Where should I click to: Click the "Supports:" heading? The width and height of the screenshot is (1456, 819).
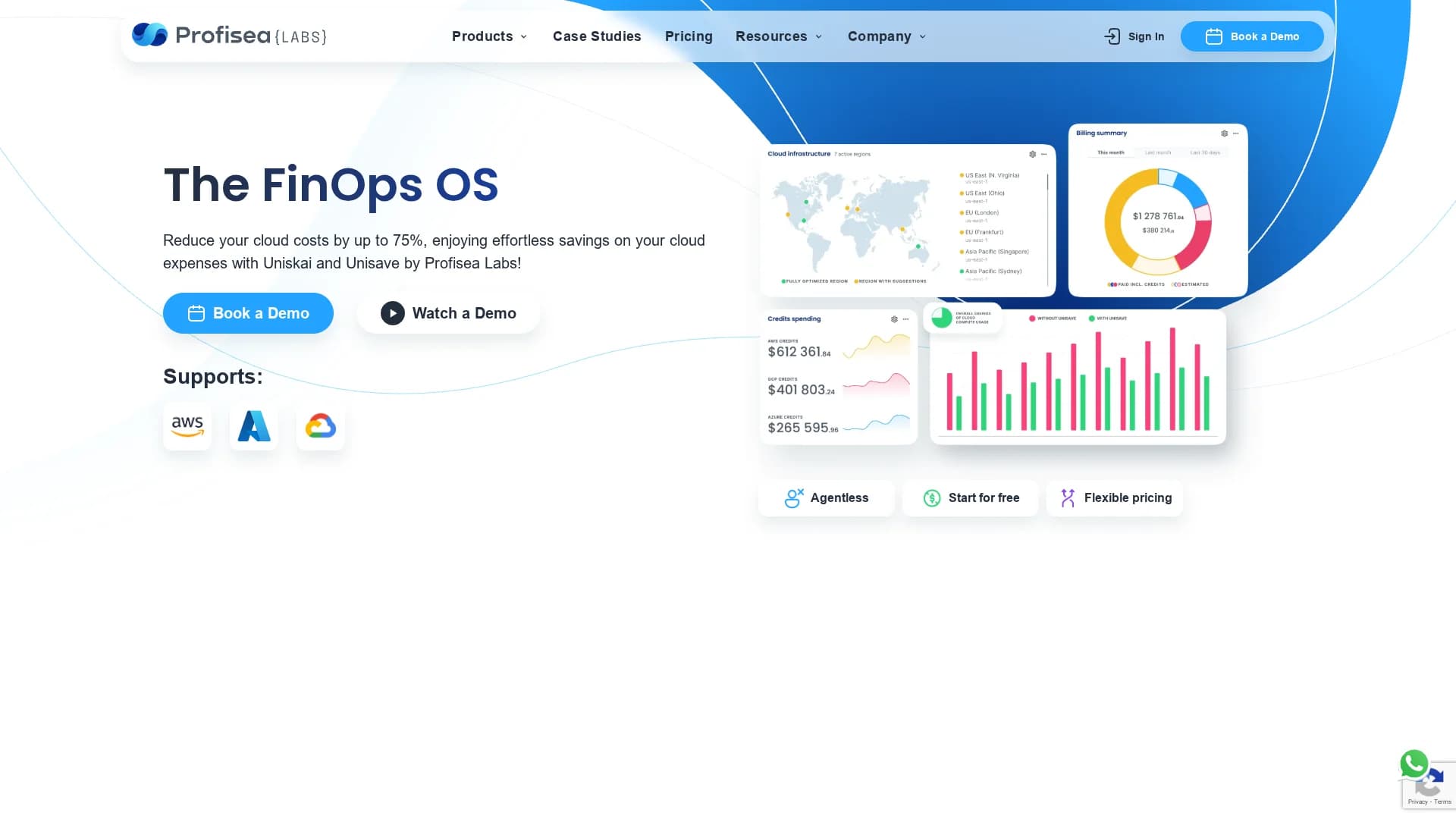pos(213,376)
